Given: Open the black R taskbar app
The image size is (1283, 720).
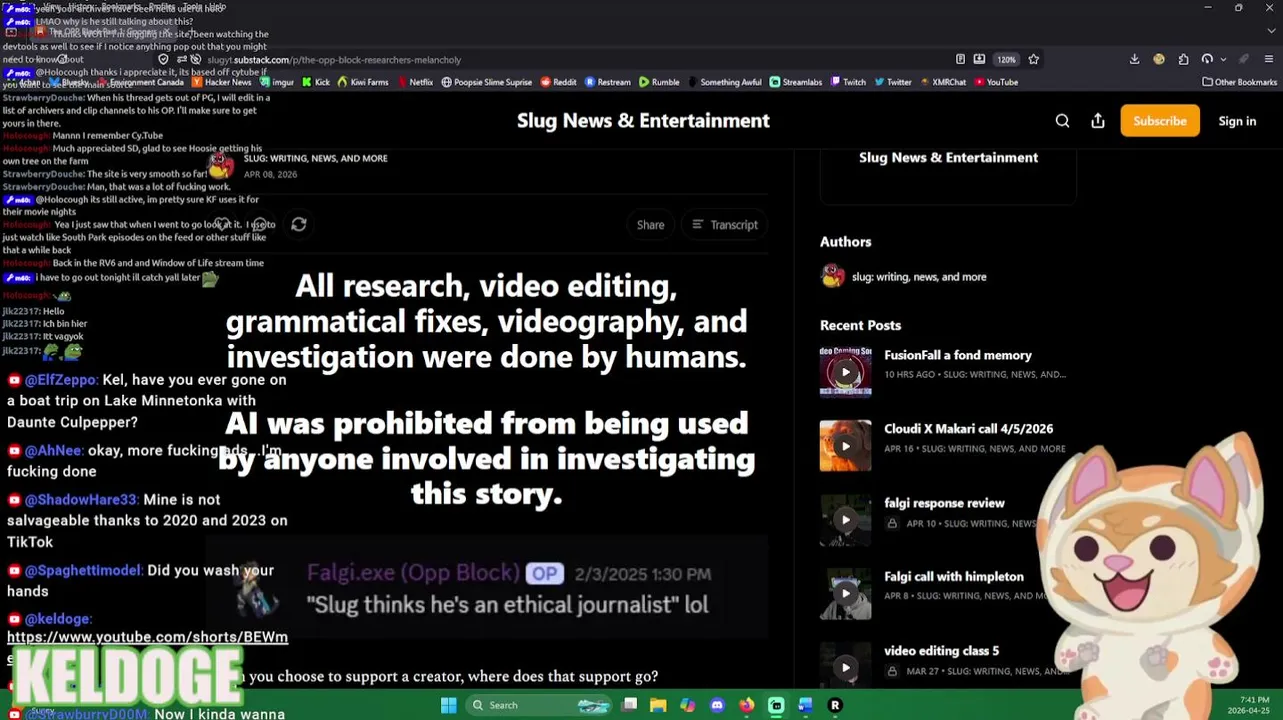Looking at the screenshot, I should pos(835,706).
